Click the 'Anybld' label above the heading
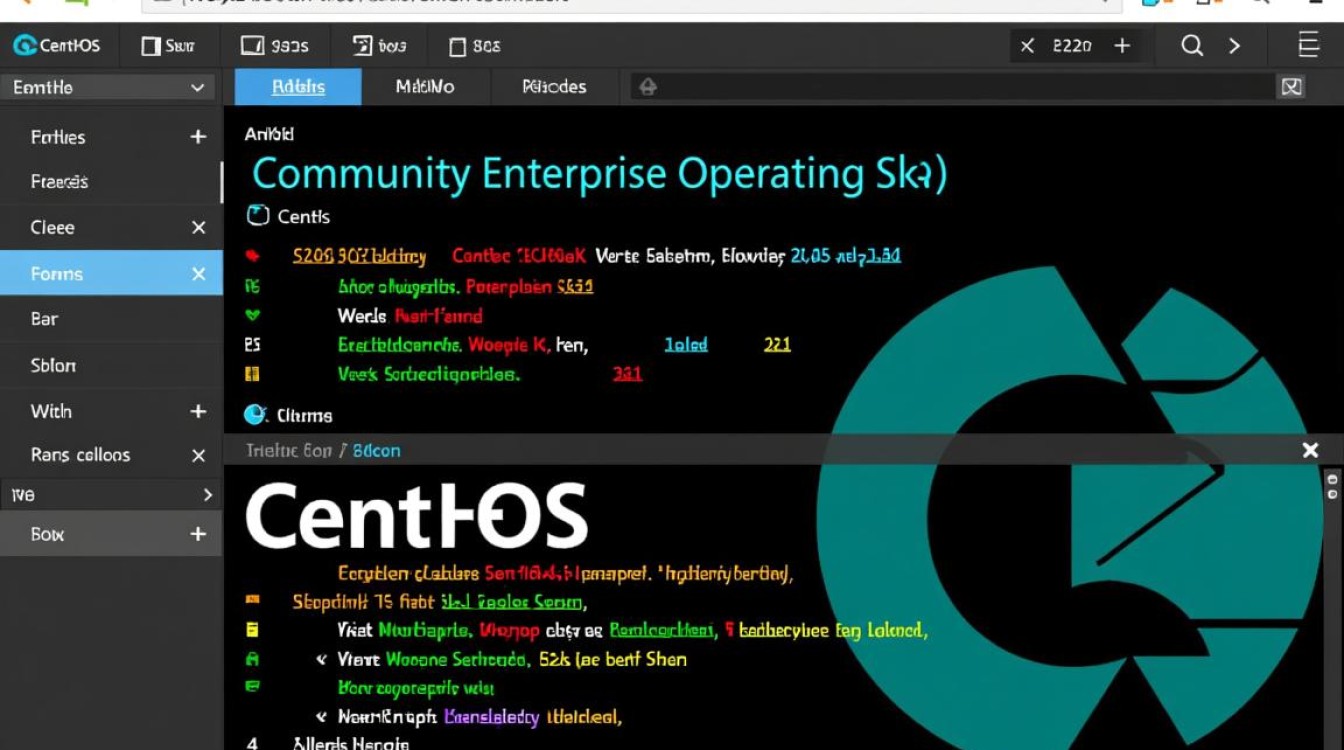This screenshot has height=750, width=1344. [x=269, y=134]
